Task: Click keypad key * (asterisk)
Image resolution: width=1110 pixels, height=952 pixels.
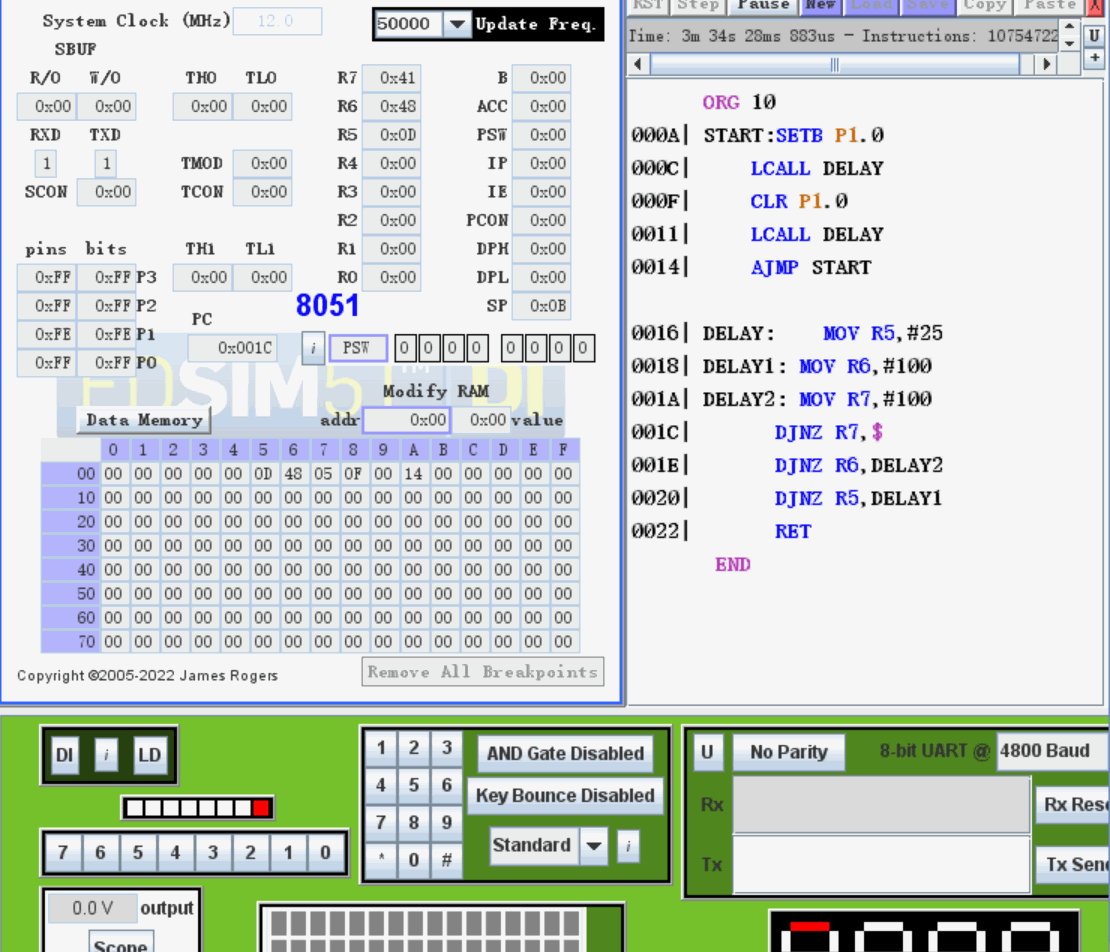Action: click(x=381, y=860)
